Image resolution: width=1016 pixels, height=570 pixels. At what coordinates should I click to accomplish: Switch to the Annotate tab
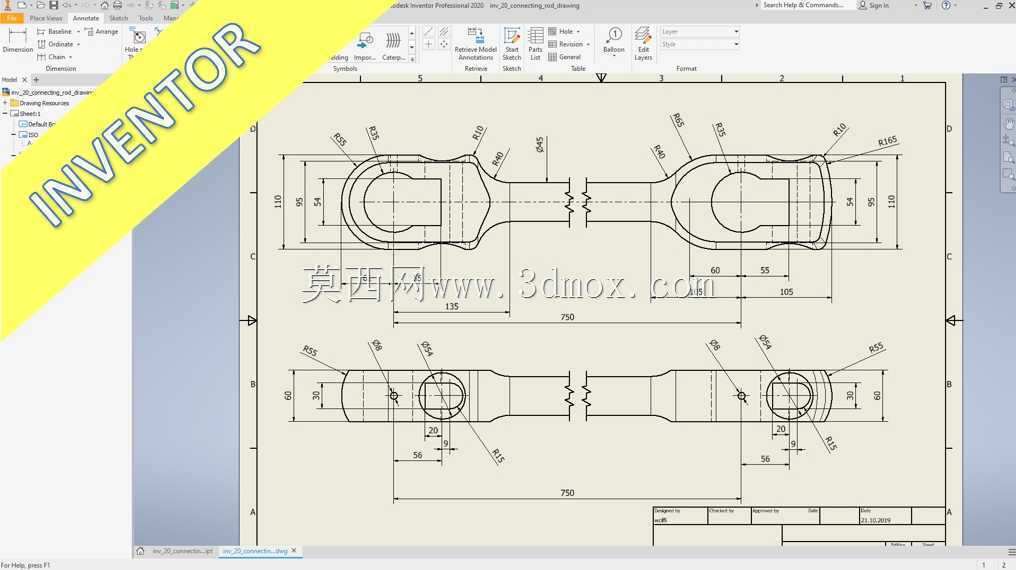click(86, 18)
